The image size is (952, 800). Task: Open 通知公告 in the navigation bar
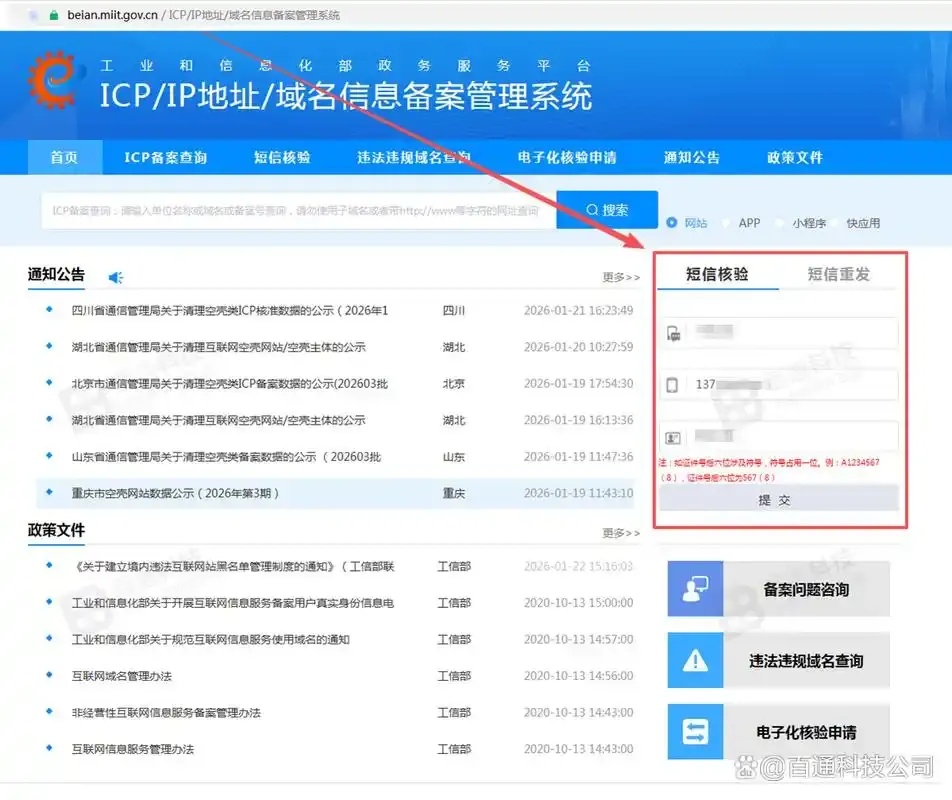pos(692,157)
